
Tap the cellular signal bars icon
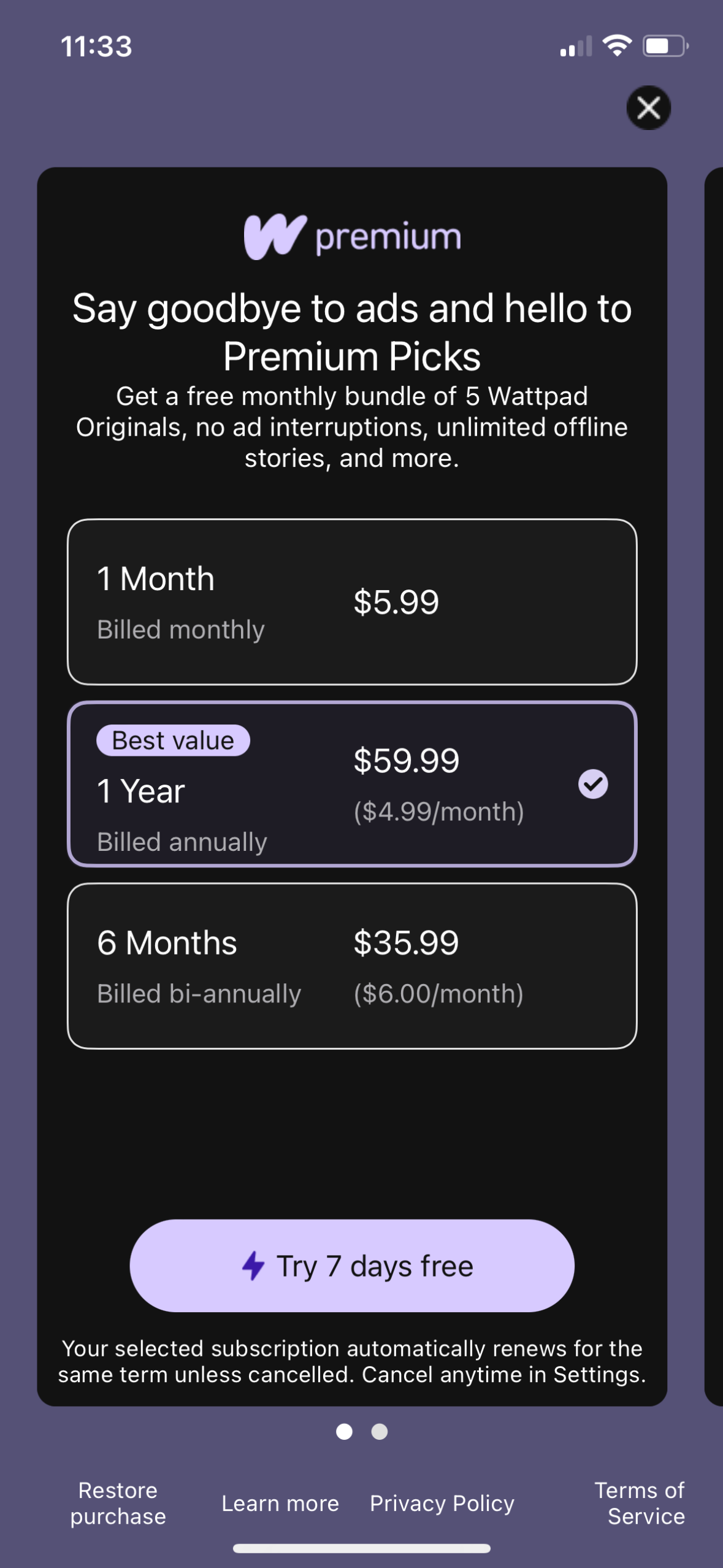pos(576,47)
